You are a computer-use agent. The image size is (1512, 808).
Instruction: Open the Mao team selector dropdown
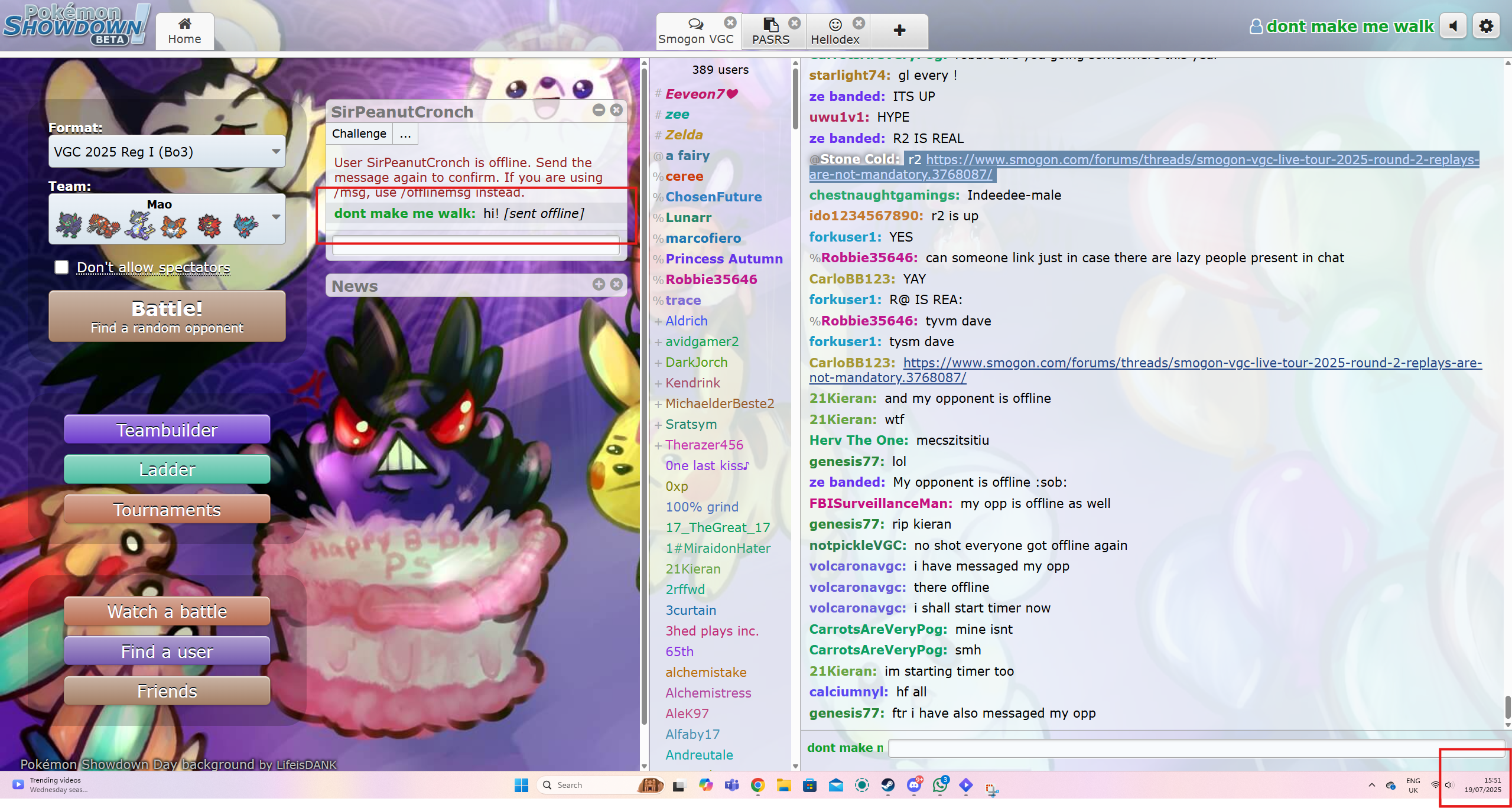click(167, 219)
